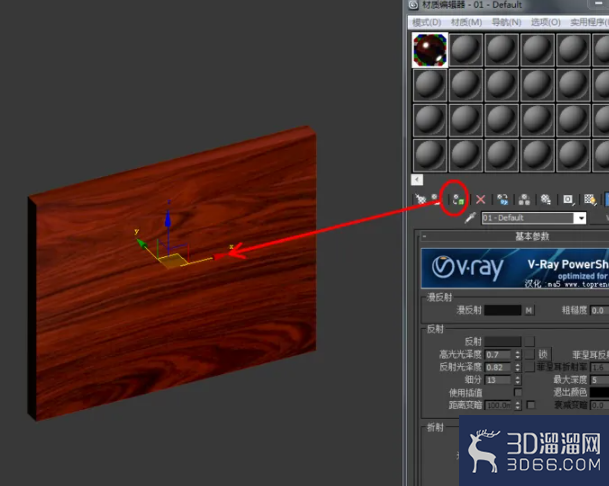Open the 漫反射 diffuse color swatch
The image size is (609, 486).
point(503,310)
